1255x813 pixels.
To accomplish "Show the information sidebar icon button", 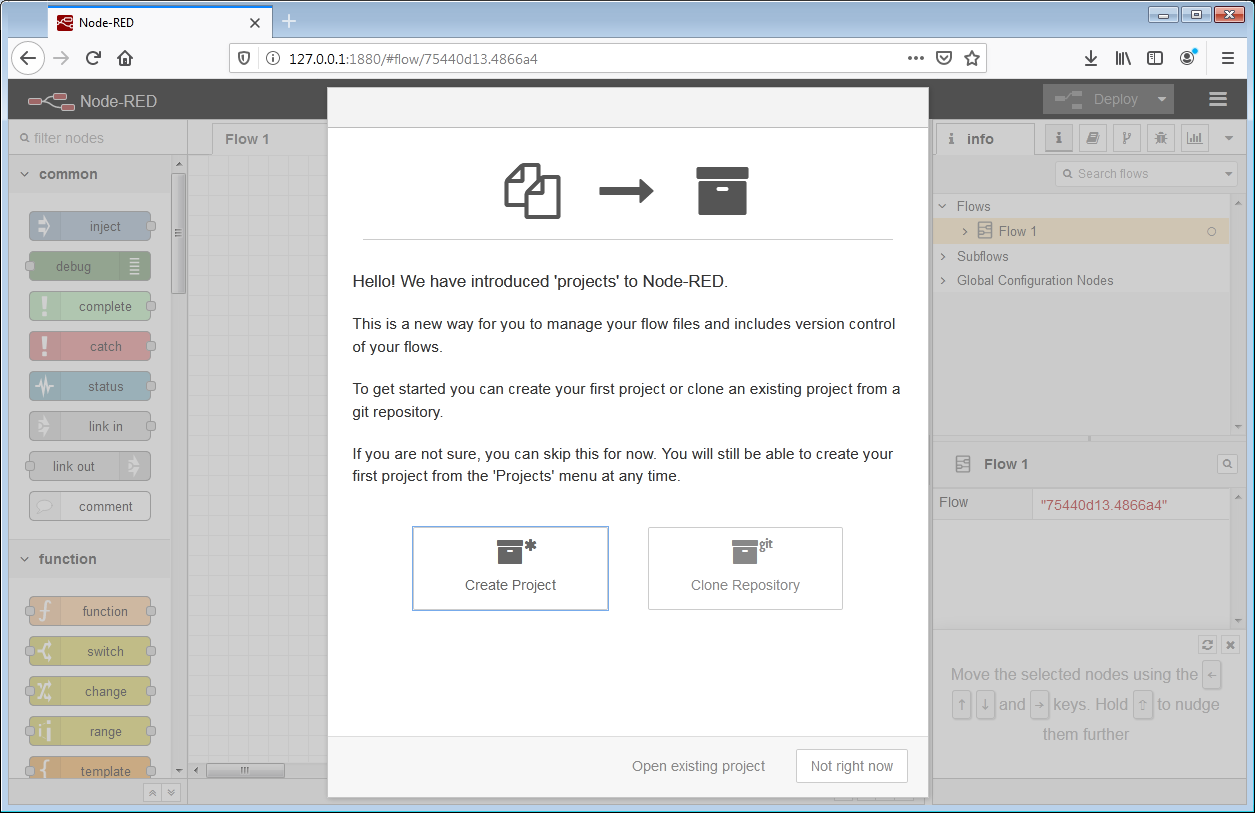I will [x=1059, y=138].
